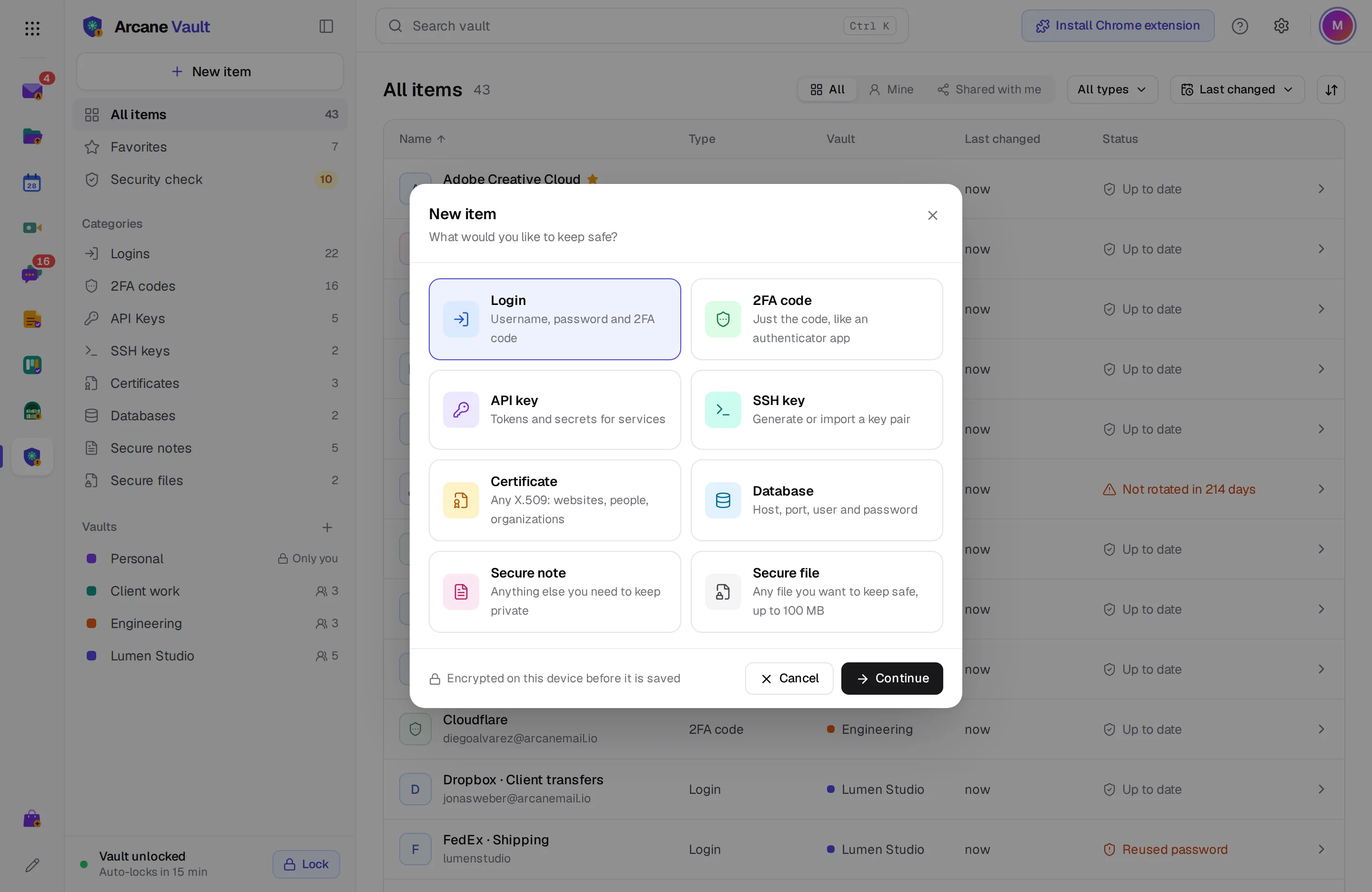This screenshot has height=892, width=1372.
Task: Open the mail app with 4 badge
Action: (32, 91)
